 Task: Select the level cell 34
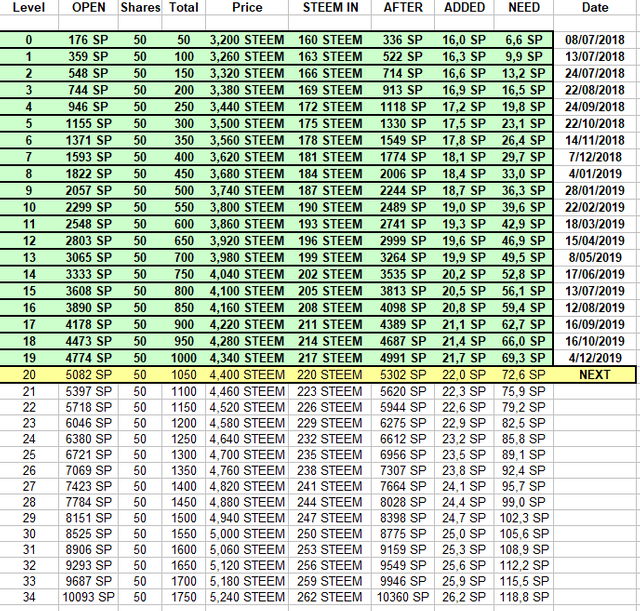click(29, 597)
